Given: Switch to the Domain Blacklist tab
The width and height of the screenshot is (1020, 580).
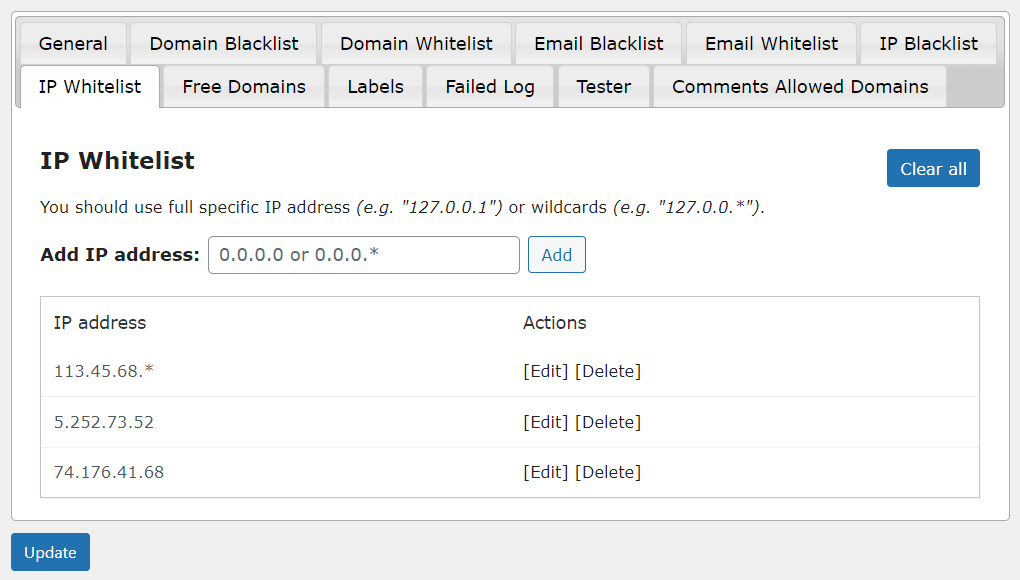Looking at the screenshot, I should (x=224, y=44).
